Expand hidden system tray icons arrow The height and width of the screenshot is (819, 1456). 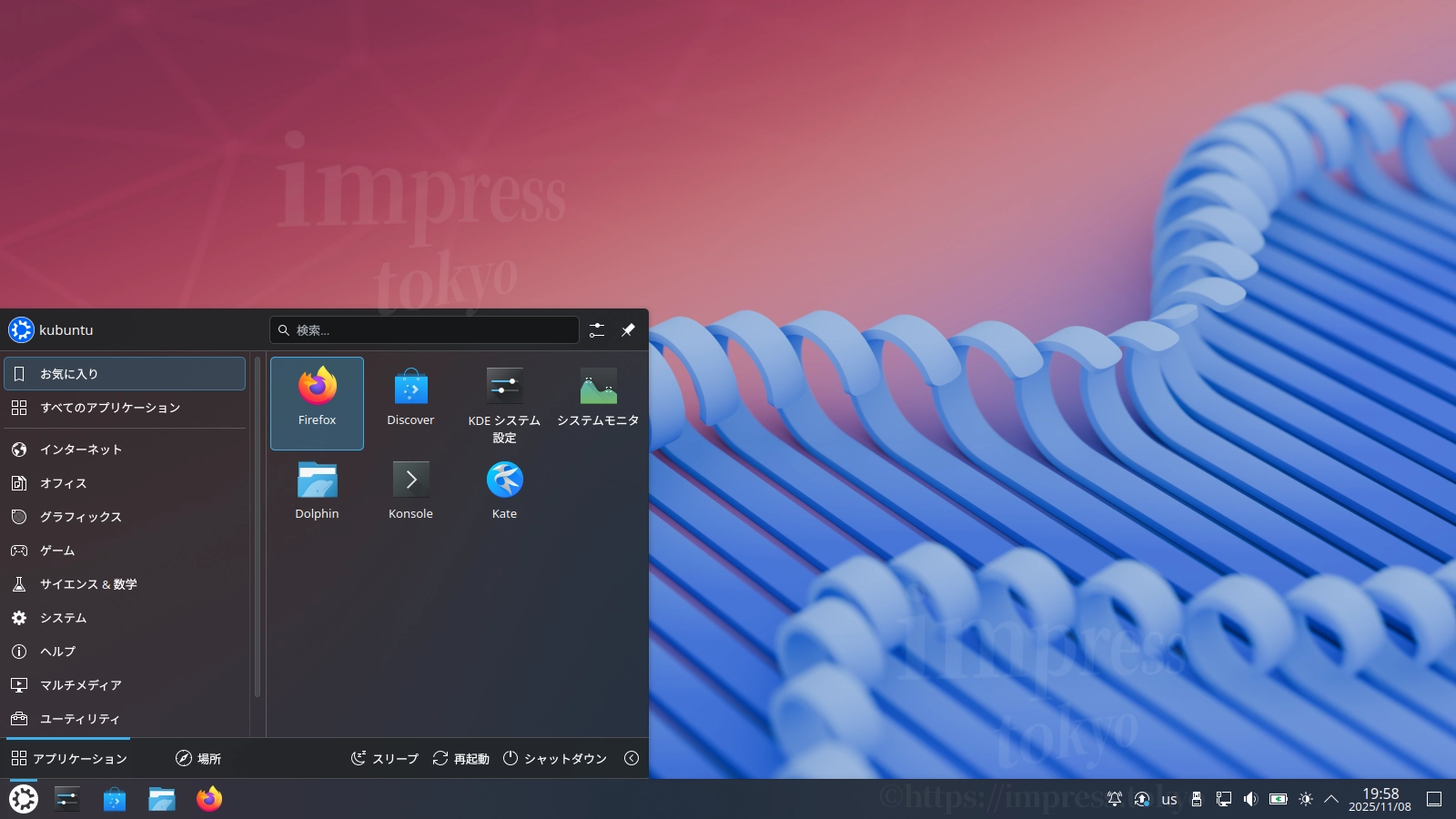1331,799
